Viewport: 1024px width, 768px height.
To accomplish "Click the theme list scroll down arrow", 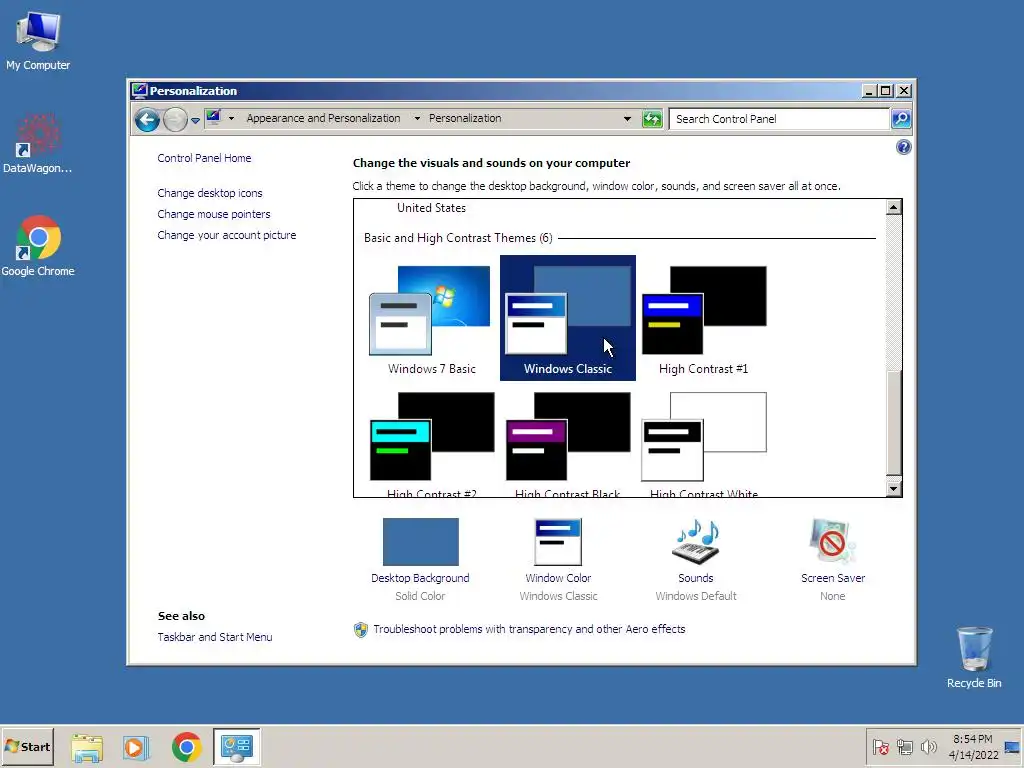I will point(893,488).
